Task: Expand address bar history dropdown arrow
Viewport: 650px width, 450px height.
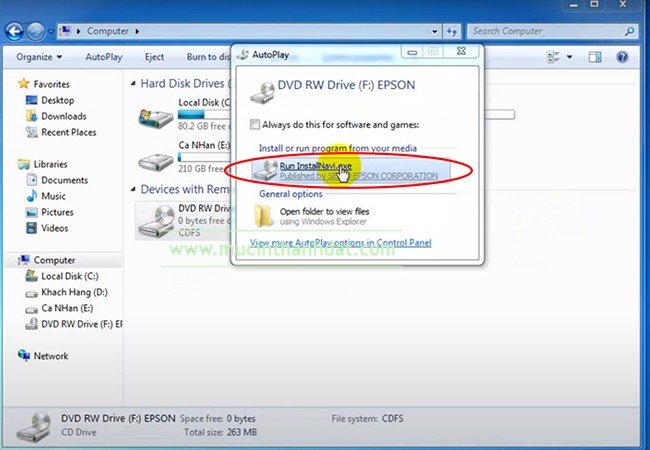Action: click(434, 31)
